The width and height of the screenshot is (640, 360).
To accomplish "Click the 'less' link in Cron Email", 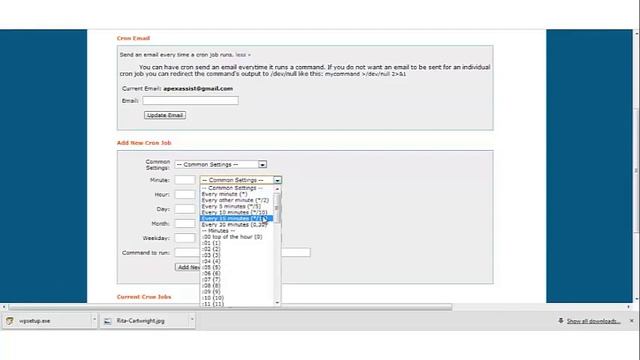I will 241,55.
